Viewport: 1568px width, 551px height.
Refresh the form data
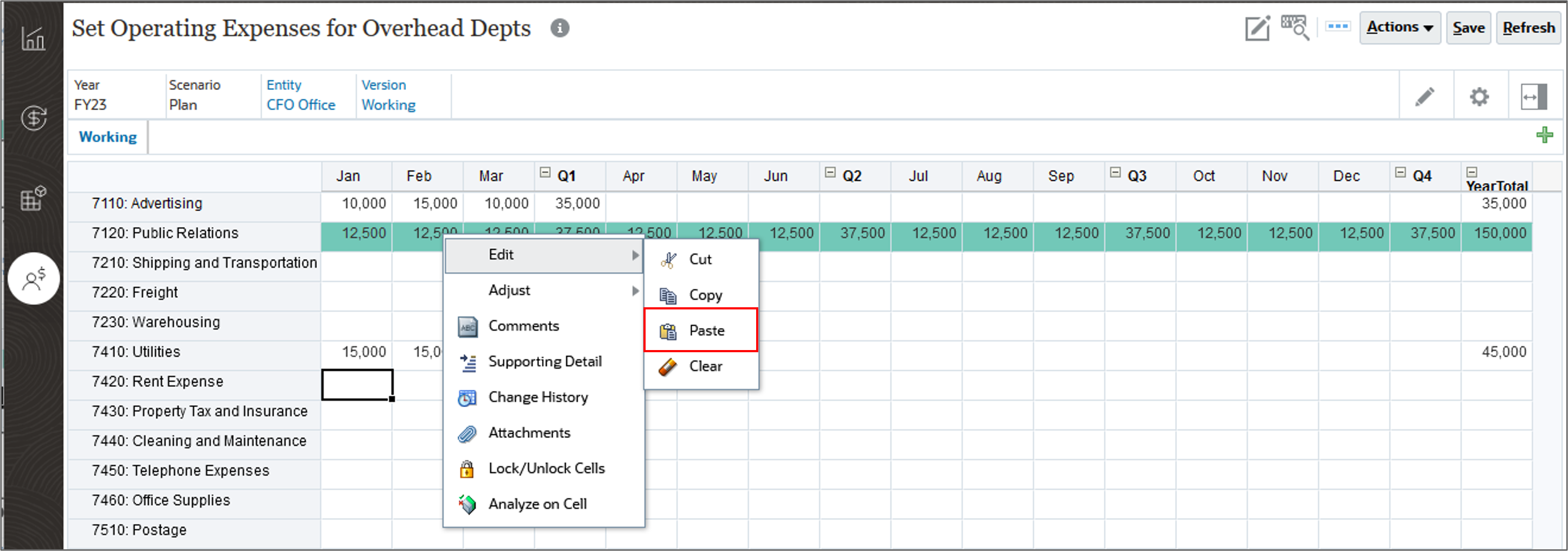[1528, 27]
